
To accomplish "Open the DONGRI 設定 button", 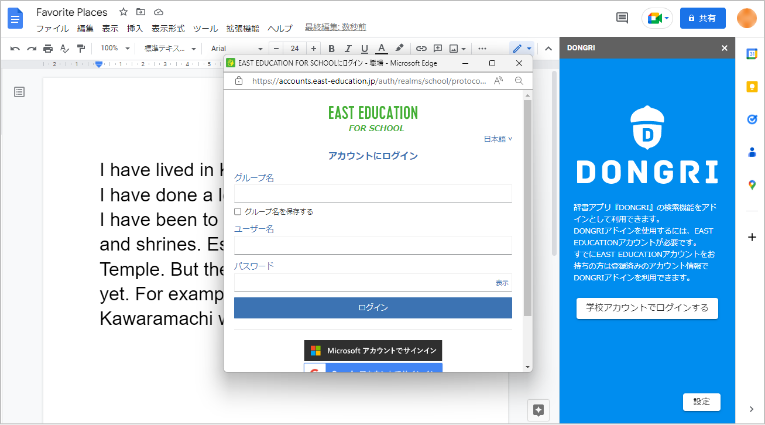I will pos(701,402).
